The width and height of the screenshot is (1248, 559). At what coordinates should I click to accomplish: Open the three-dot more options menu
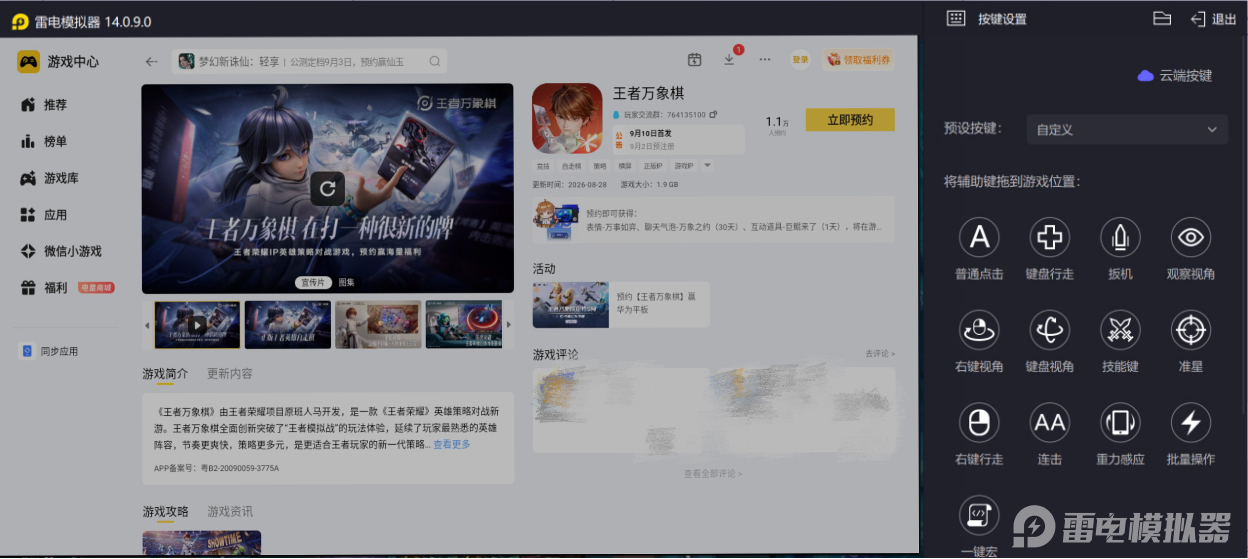click(765, 60)
